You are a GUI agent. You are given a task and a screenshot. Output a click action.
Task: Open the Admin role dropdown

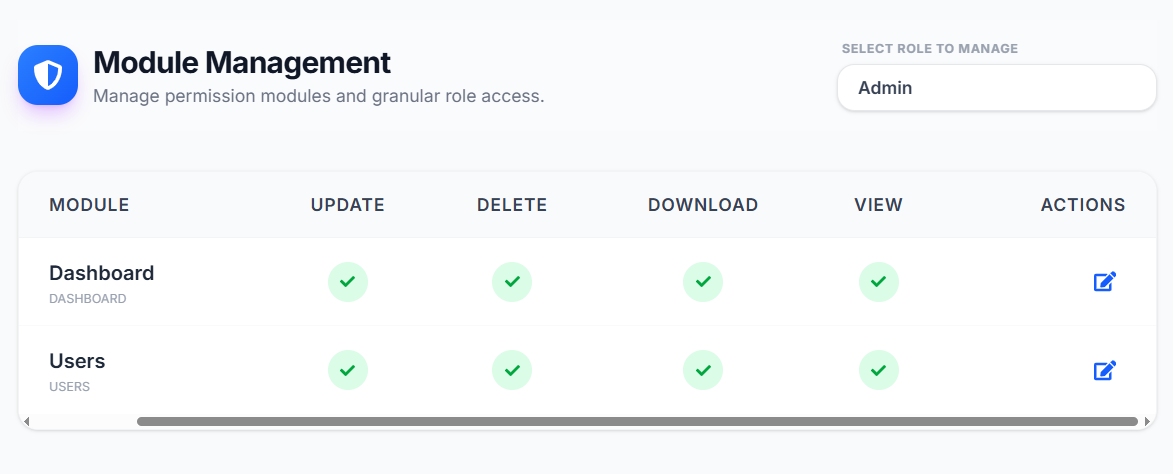click(996, 88)
